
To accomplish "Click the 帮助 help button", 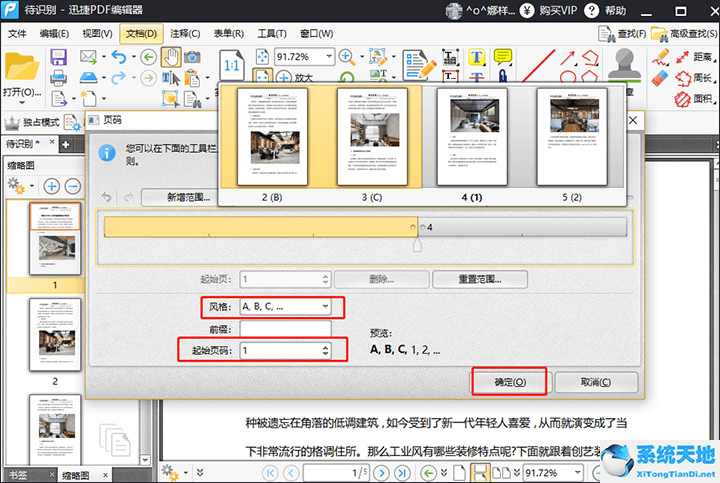I will pyautogui.click(x=606, y=10).
